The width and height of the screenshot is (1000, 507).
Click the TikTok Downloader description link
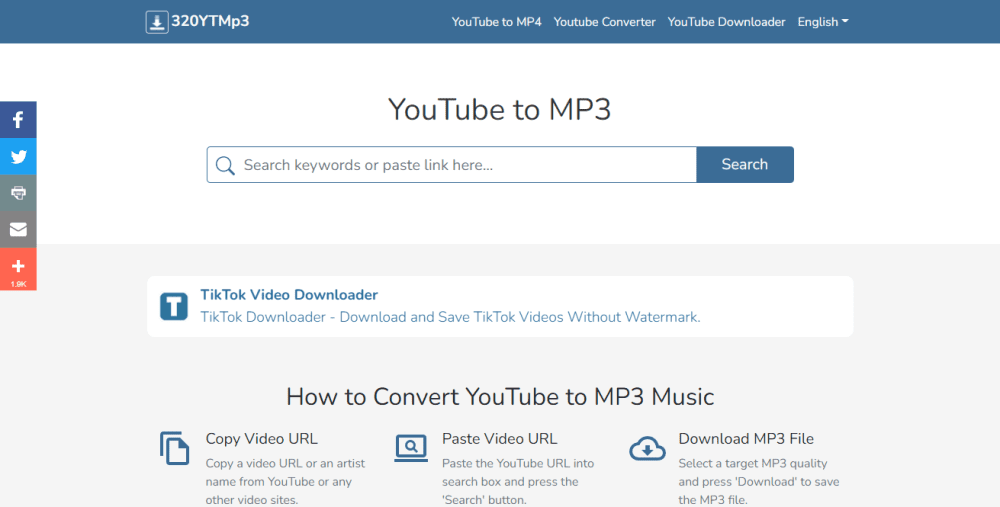(x=450, y=317)
